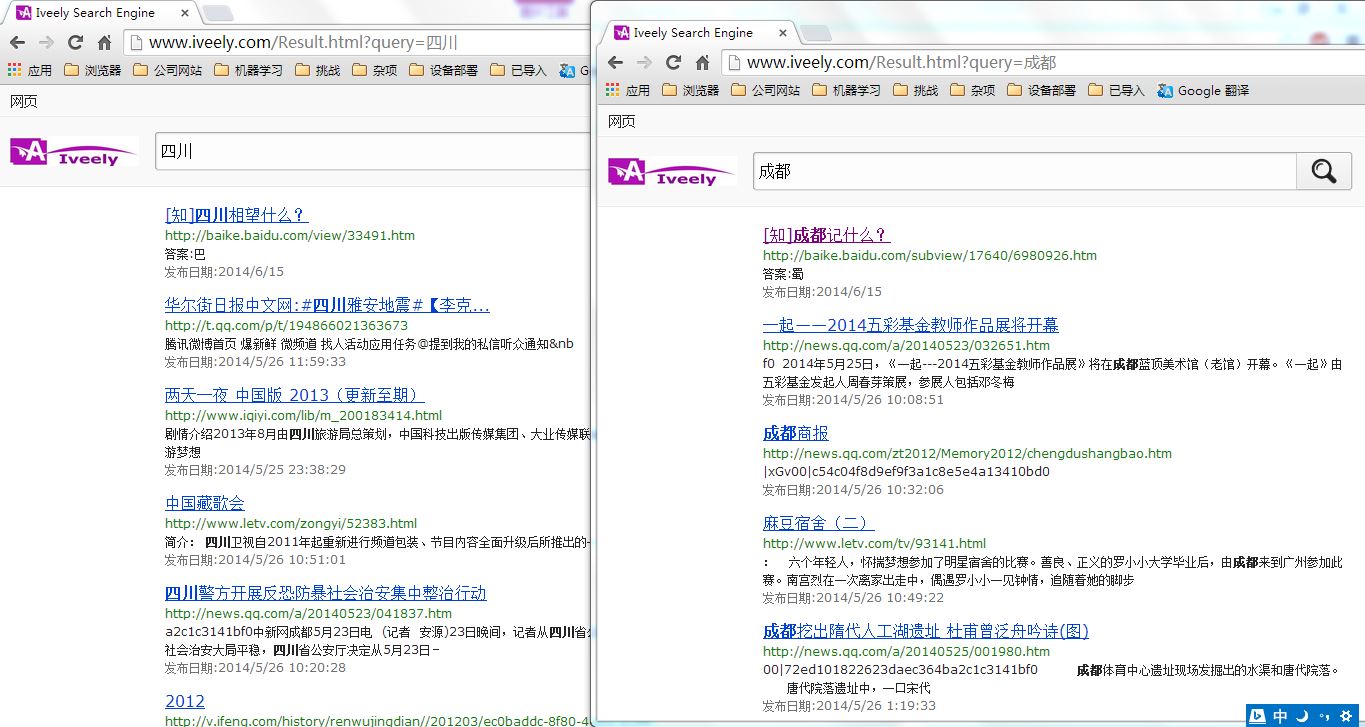The height and width of the screenshot is (727, 1365).
Task: Open link 成都商报
Action: click(796, 433)
